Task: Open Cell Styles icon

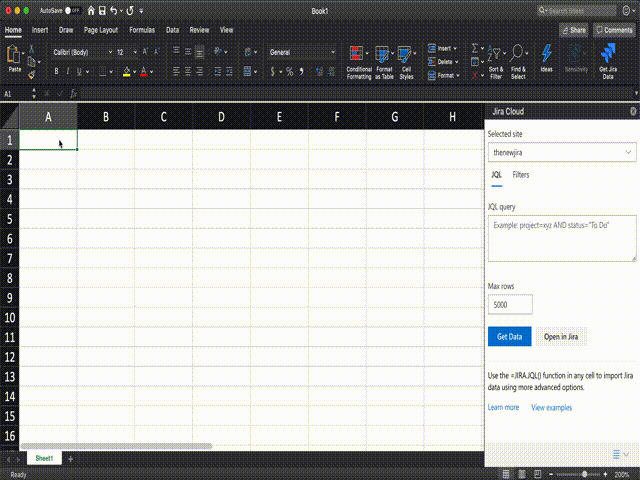Action: click(404, 53)
